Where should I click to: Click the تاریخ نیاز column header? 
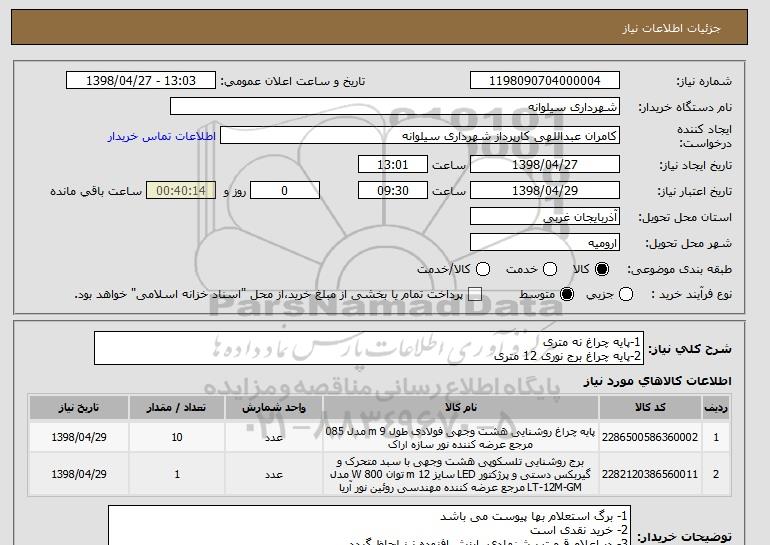point(79,408)
